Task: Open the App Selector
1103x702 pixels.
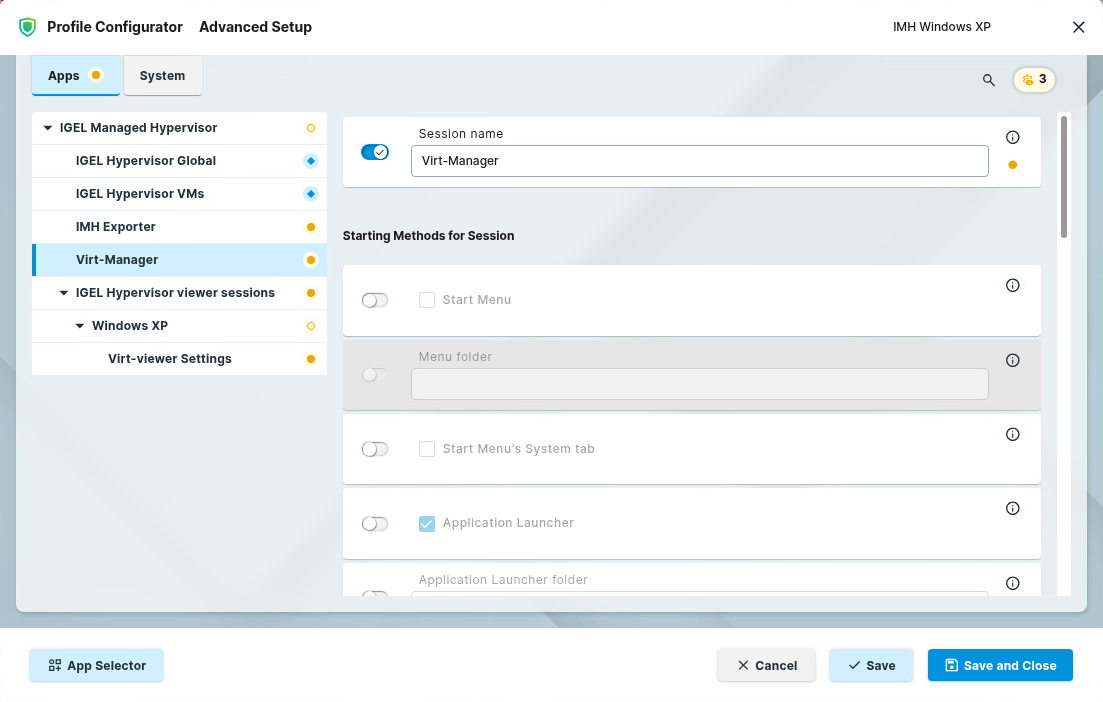Action: 96,666
